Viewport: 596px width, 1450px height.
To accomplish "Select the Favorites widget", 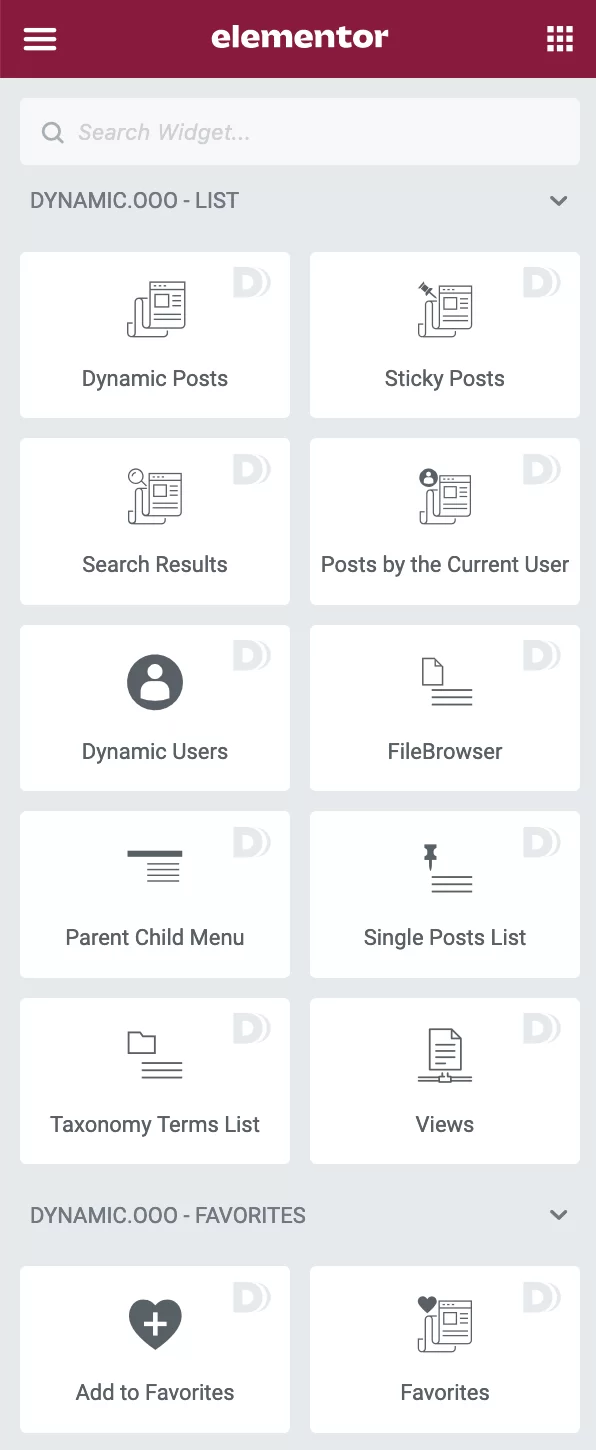I will pos(444,1349).
